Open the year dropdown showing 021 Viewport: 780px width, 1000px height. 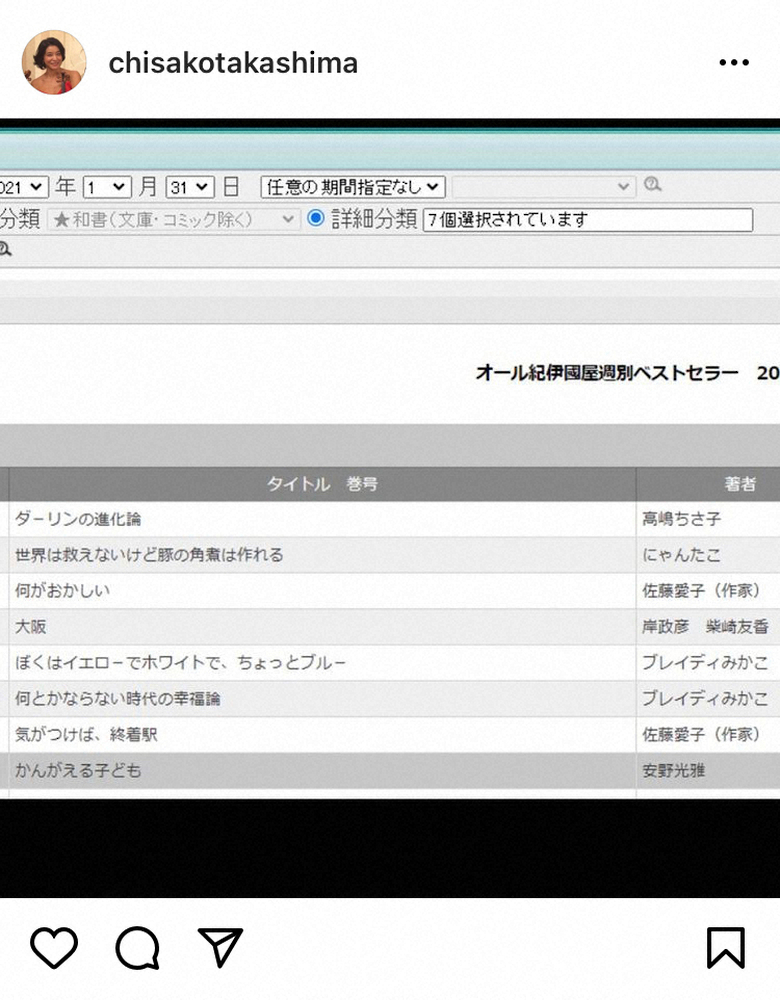[24, 188]
